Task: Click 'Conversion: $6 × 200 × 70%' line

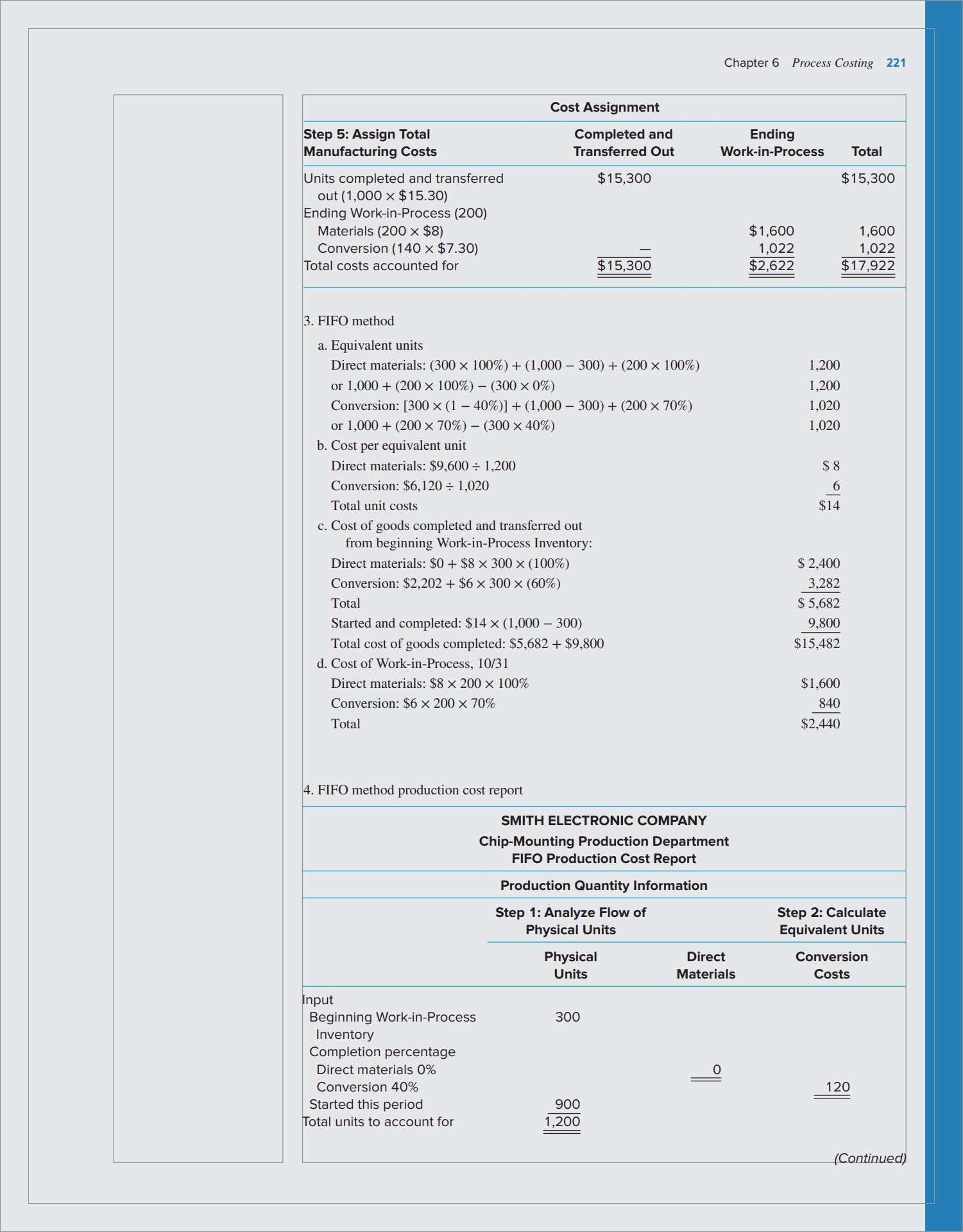Action: point(413,703)
